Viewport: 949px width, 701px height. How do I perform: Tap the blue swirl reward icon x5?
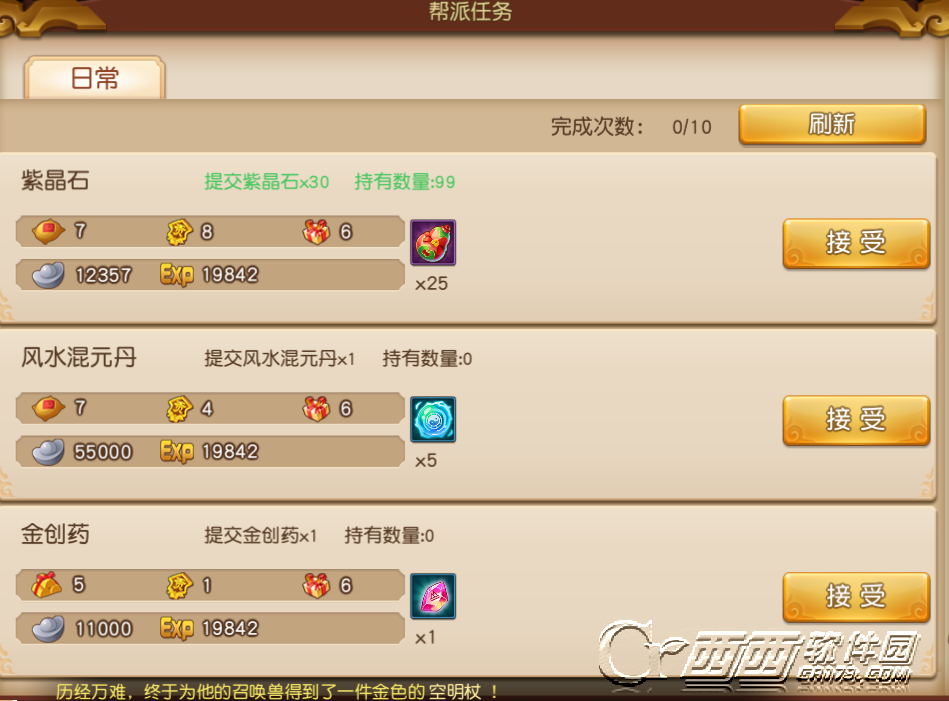point(433,419)
